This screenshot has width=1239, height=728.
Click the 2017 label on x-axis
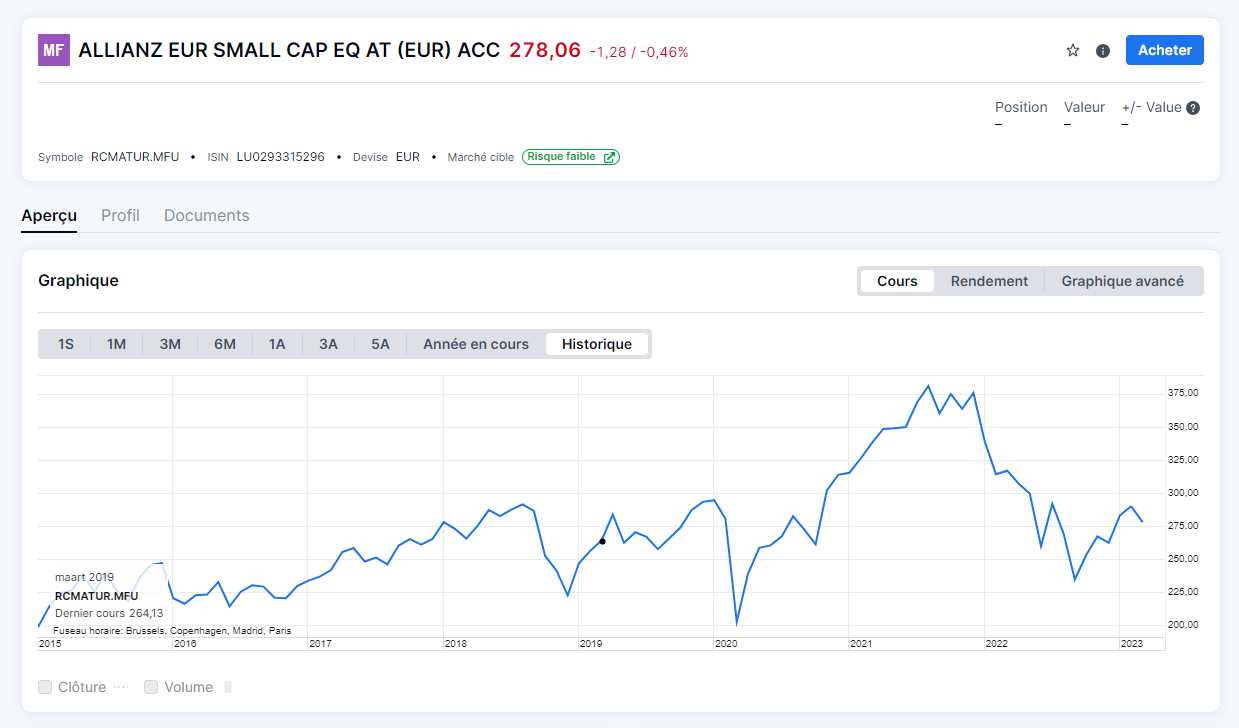coord(320,644)
